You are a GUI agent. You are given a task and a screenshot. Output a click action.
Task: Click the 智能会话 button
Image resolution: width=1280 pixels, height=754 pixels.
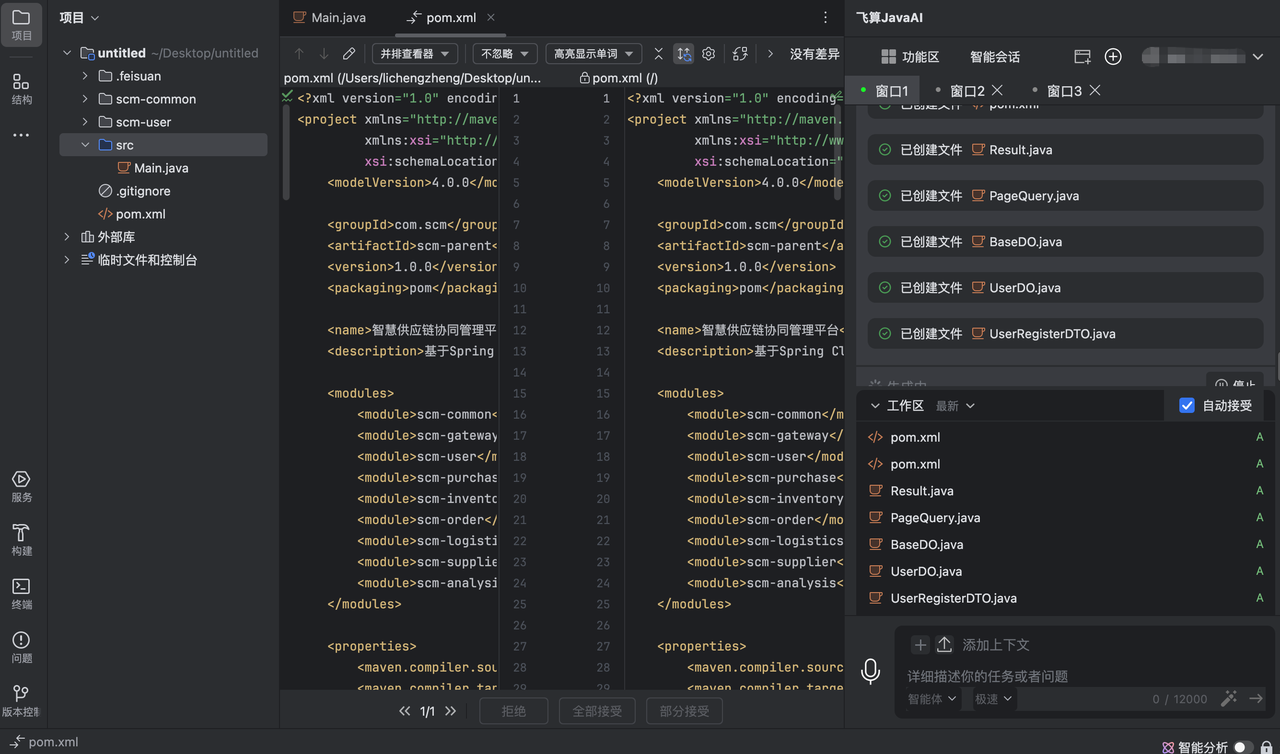click(995, 57)
